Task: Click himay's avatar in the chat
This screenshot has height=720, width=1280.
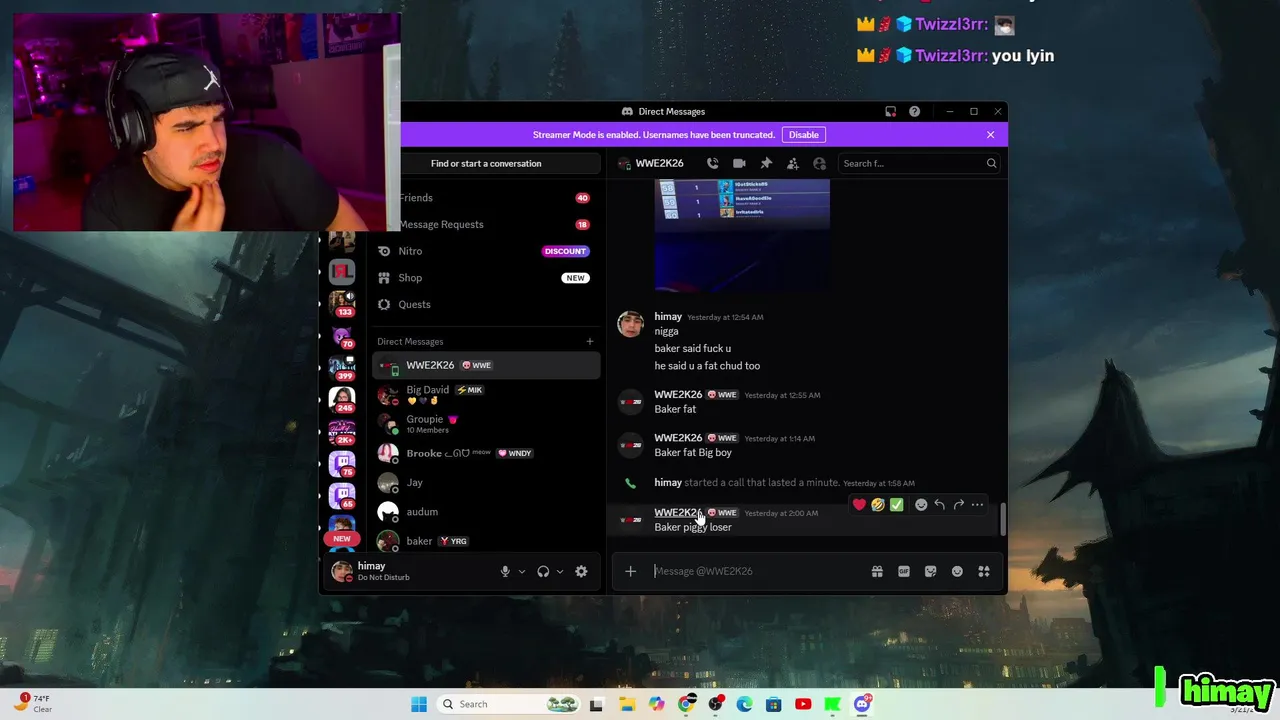Action: [630, 323]
